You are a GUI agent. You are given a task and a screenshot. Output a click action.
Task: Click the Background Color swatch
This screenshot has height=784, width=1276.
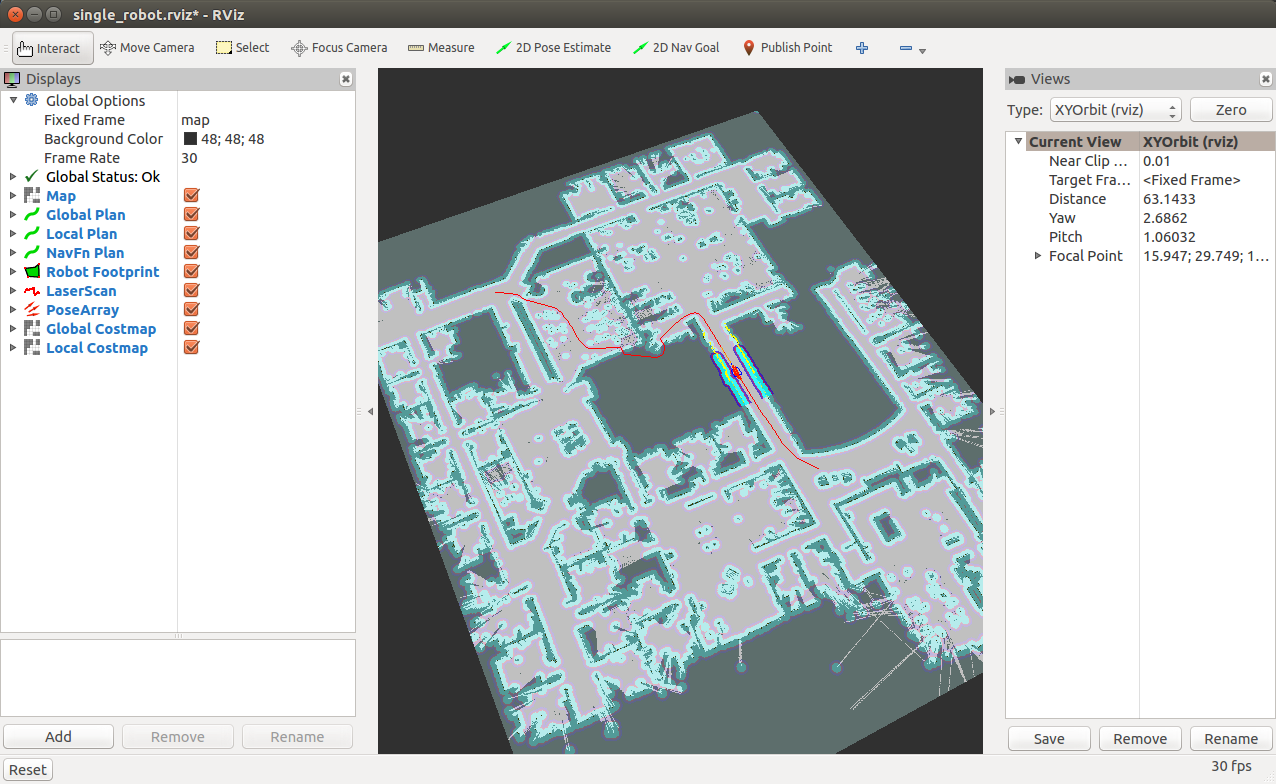190,139
